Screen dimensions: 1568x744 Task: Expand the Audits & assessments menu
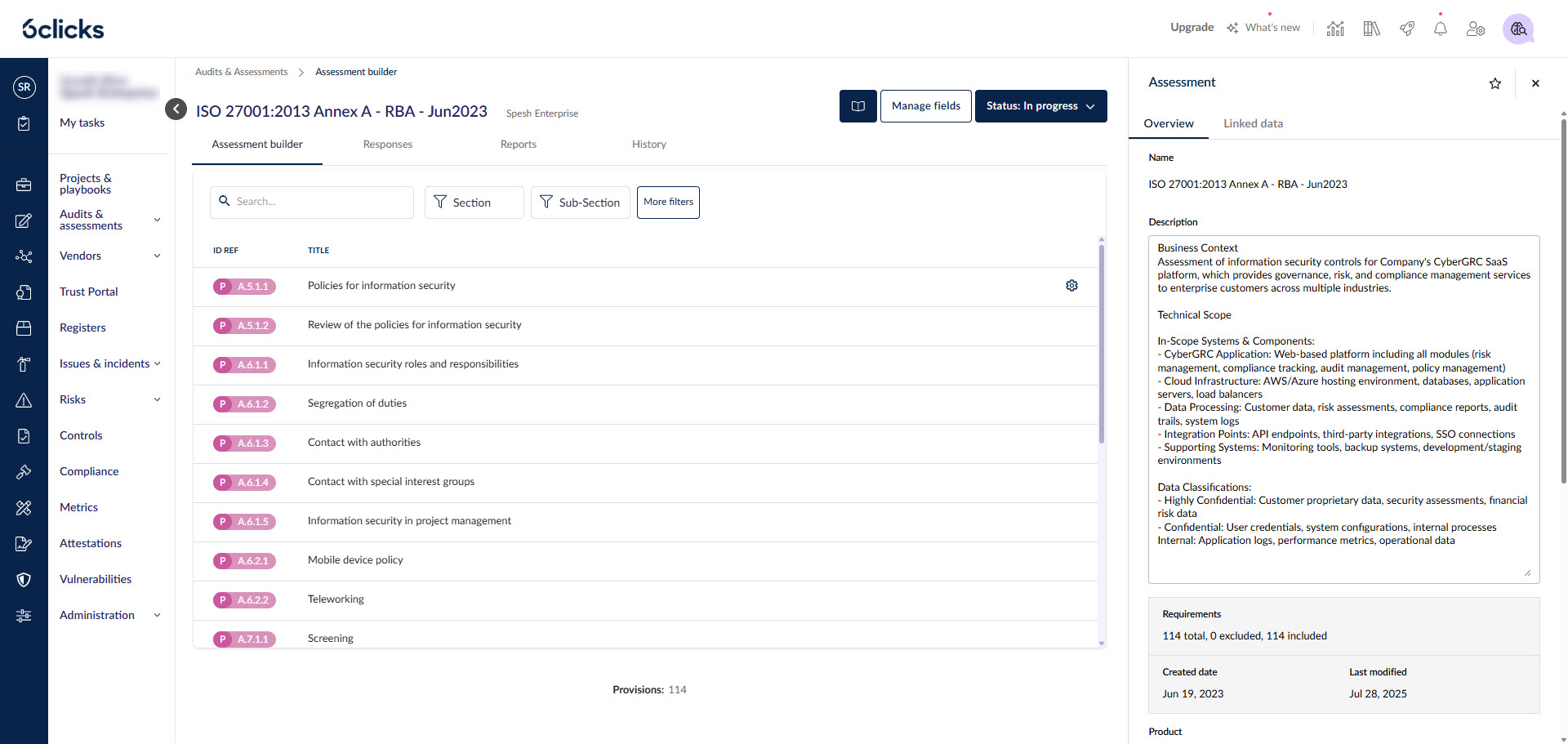[157, 220]
